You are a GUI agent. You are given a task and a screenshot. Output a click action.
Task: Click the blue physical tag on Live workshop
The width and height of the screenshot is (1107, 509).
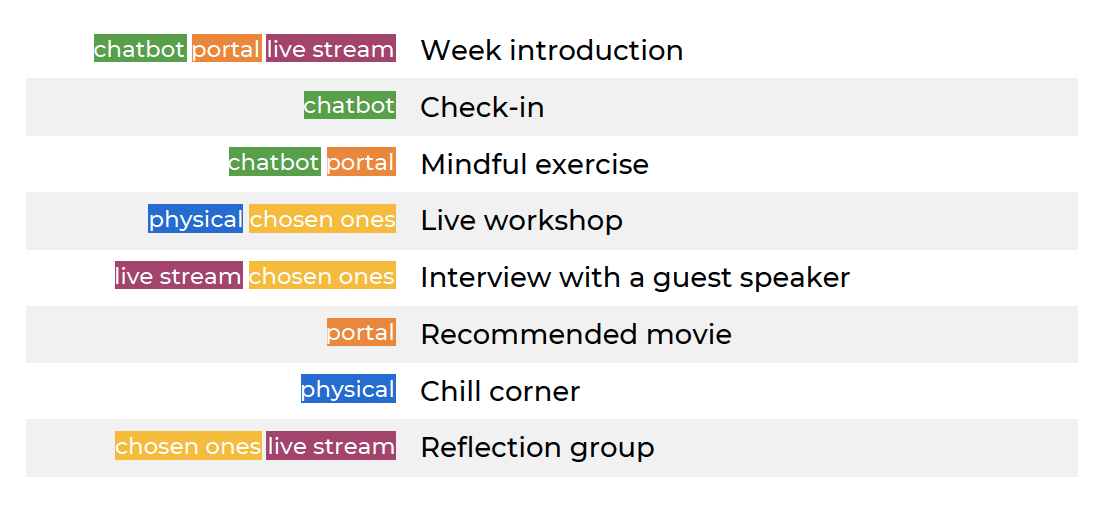195,219
